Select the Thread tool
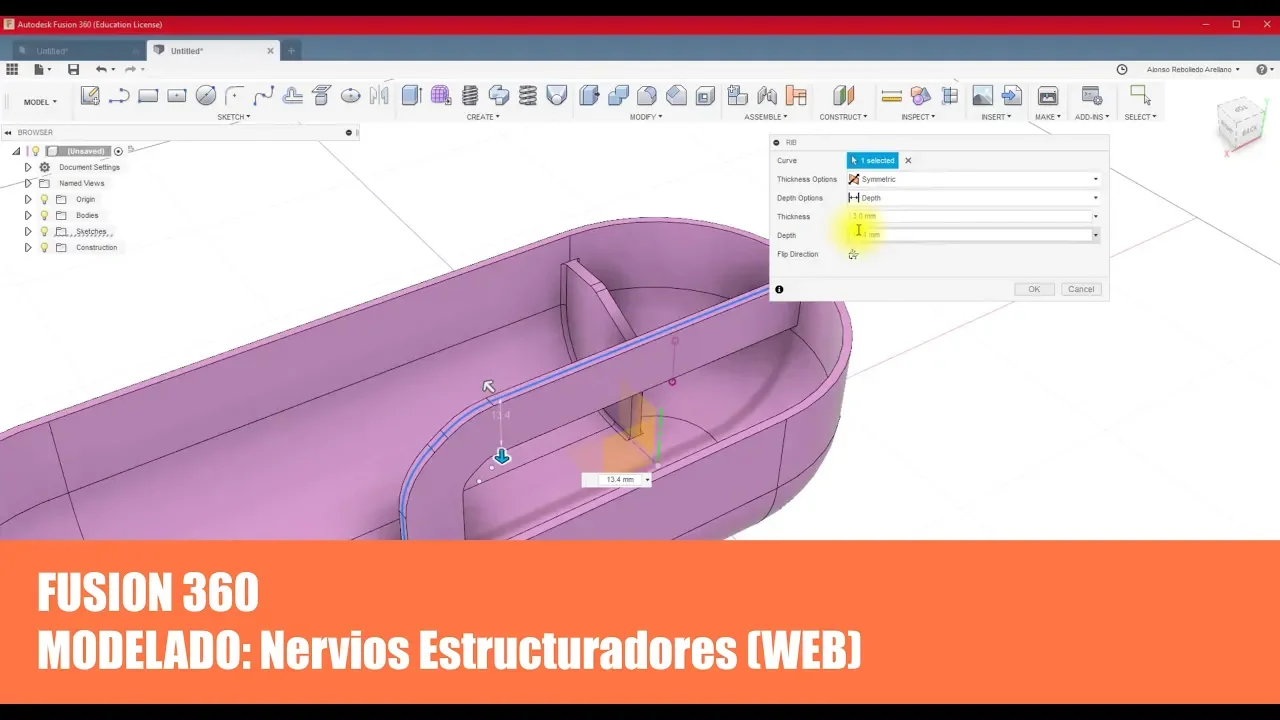Viewport: 1280px width, 720px height. pyautogui.click(x=470, y=96)
